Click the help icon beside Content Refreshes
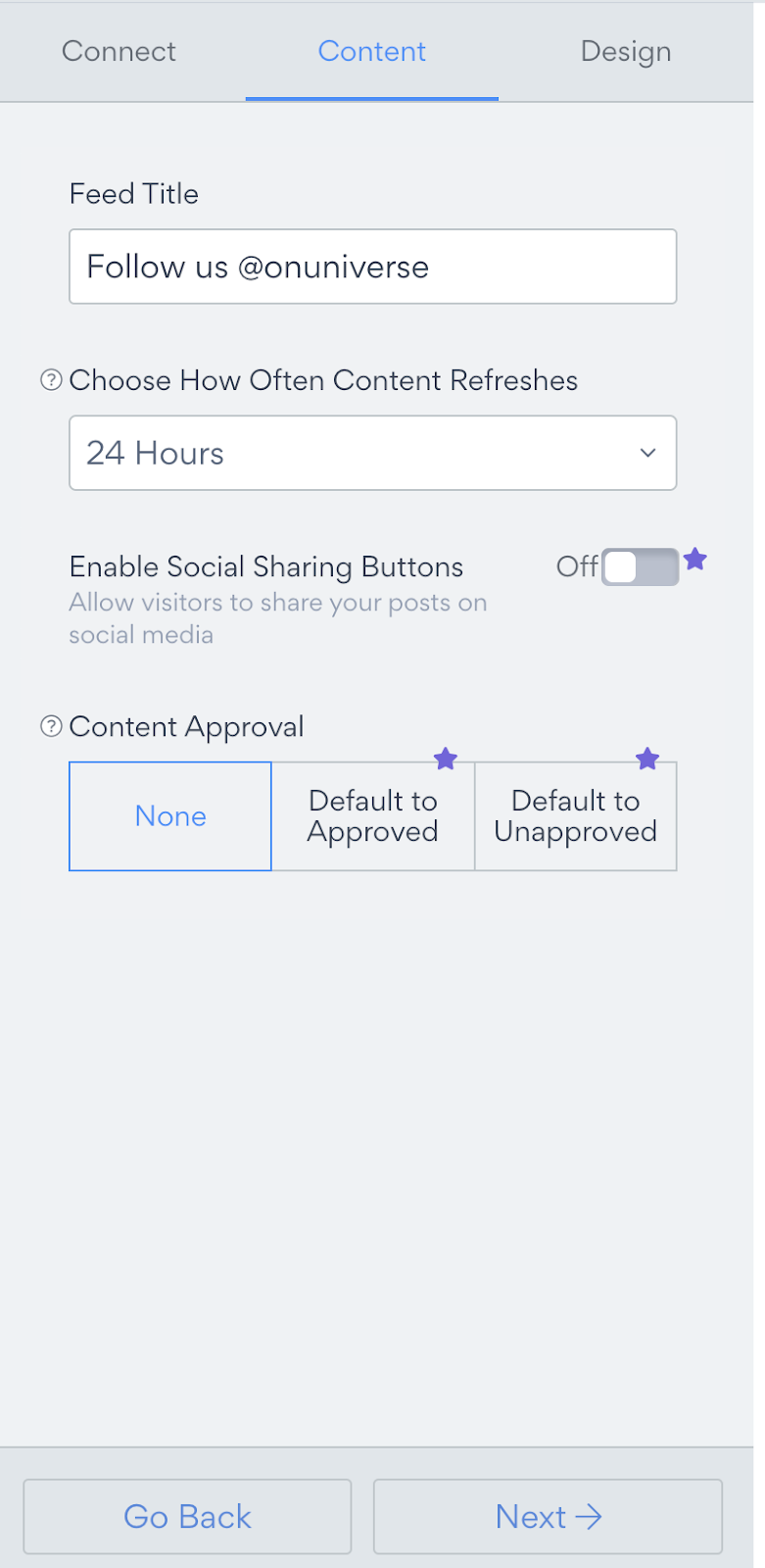The width and height of the screenshot is (765, 1568). point(51,380)
